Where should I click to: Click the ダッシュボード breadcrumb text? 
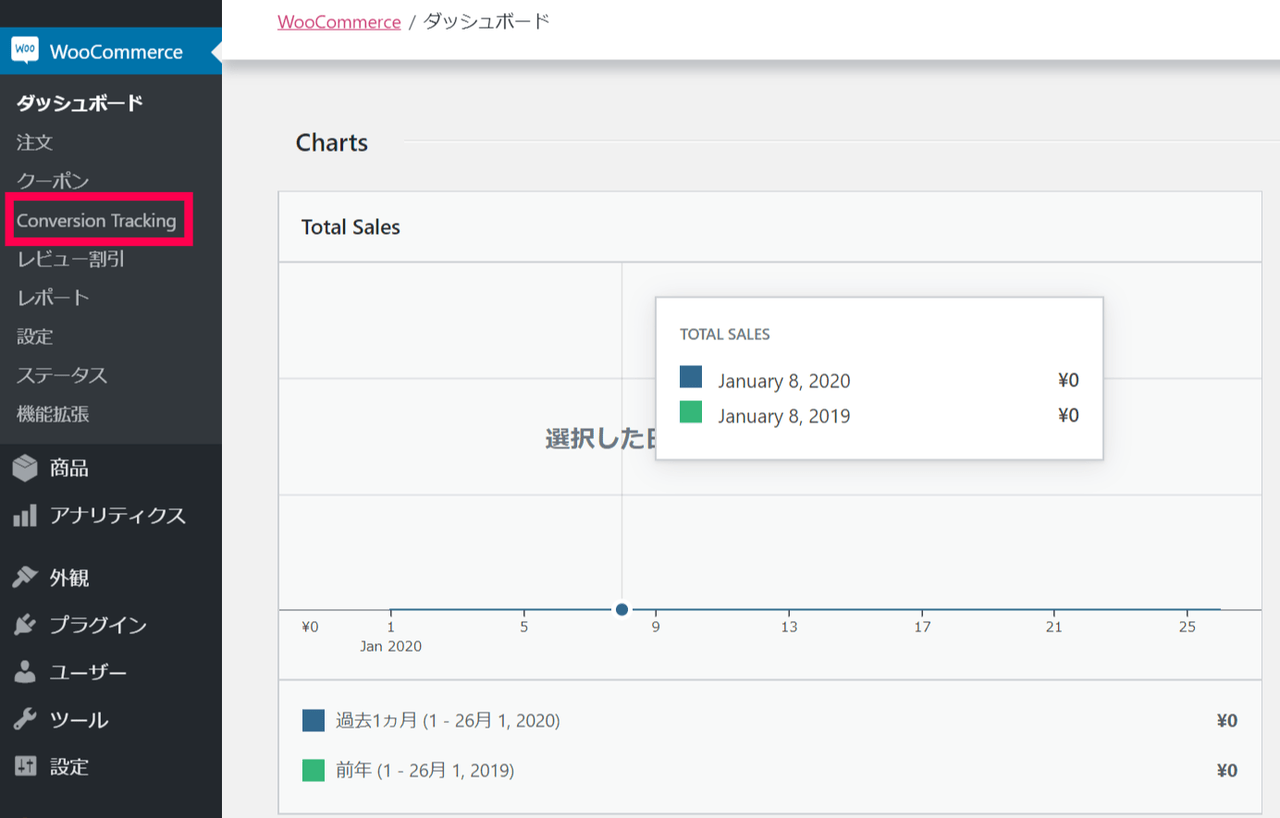487,22
